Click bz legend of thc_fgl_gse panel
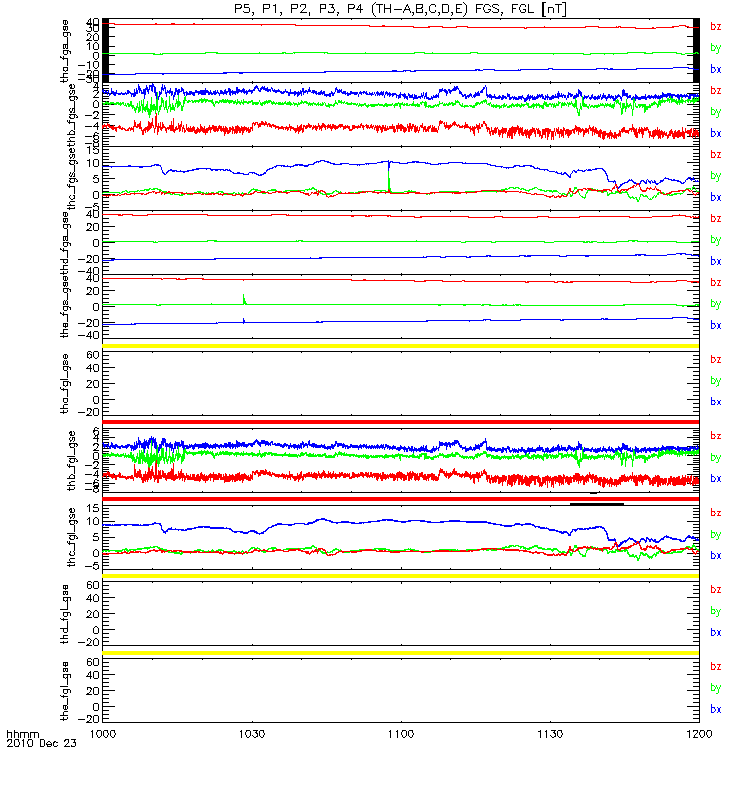The image size is (750, 800). tap(716, 513)
